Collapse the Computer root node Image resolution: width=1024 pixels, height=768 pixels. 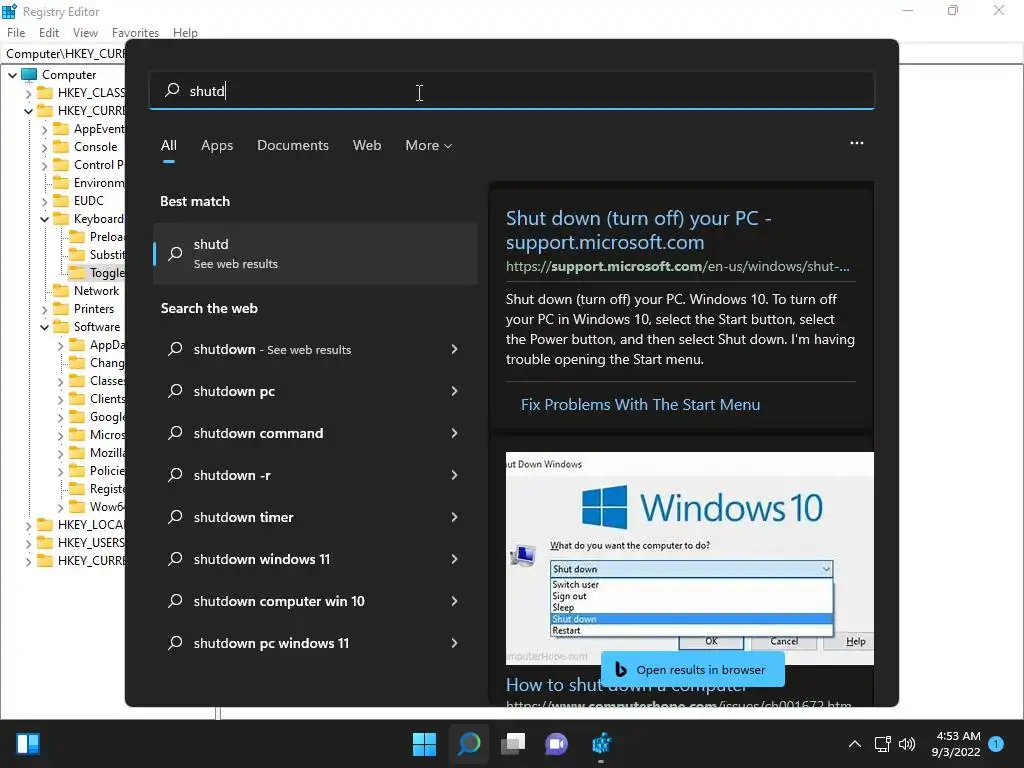12,74
